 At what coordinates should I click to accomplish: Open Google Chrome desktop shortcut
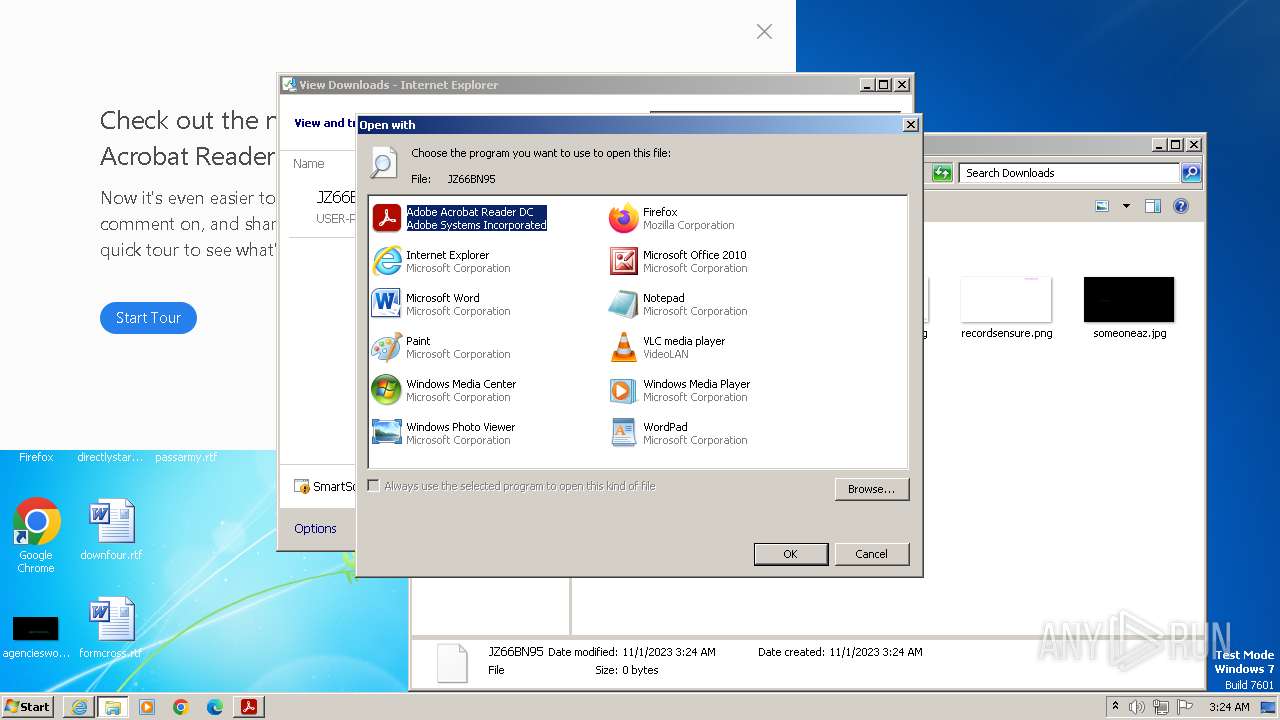click(36, 535)
